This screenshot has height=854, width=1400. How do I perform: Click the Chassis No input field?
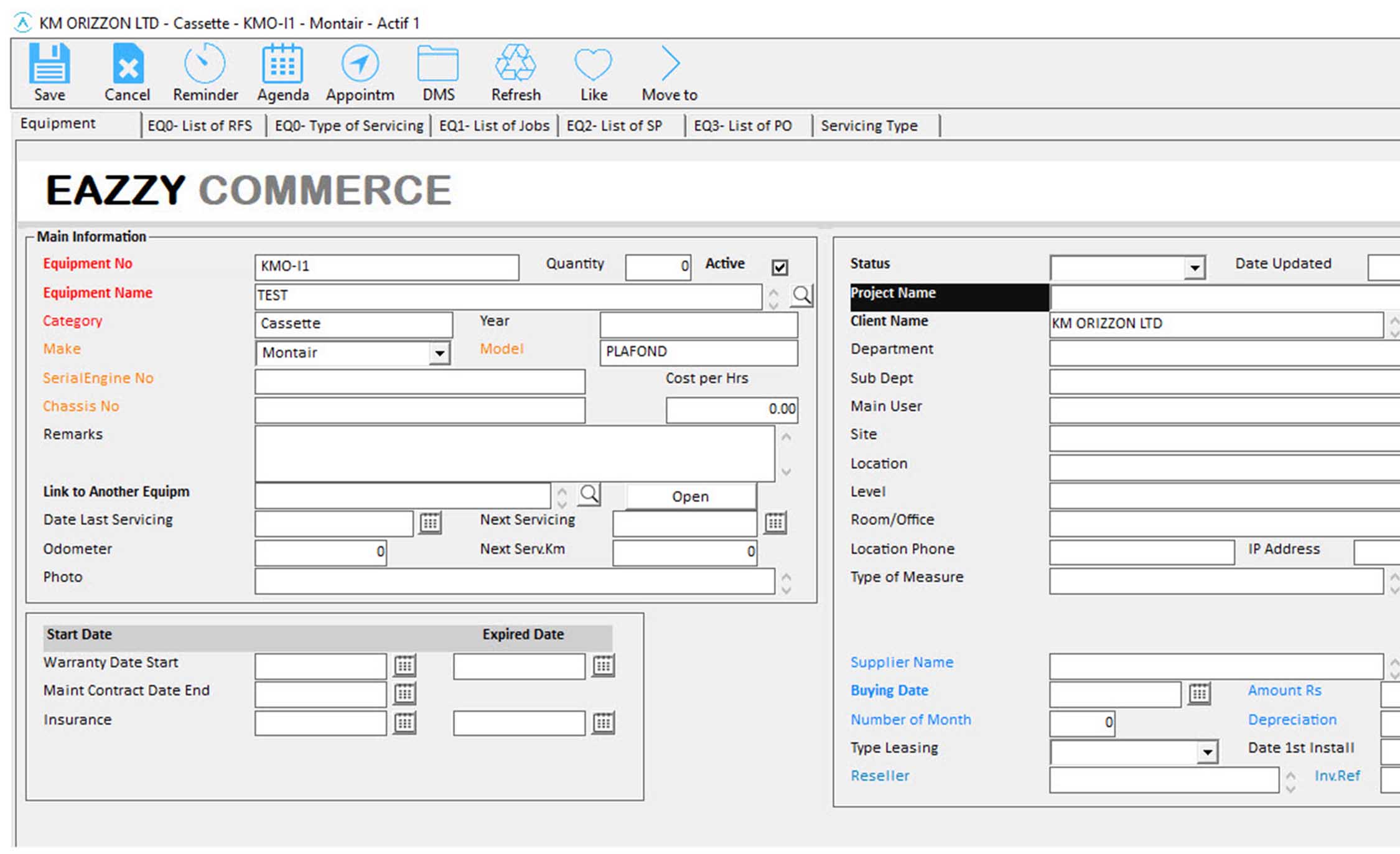point(420,410)
